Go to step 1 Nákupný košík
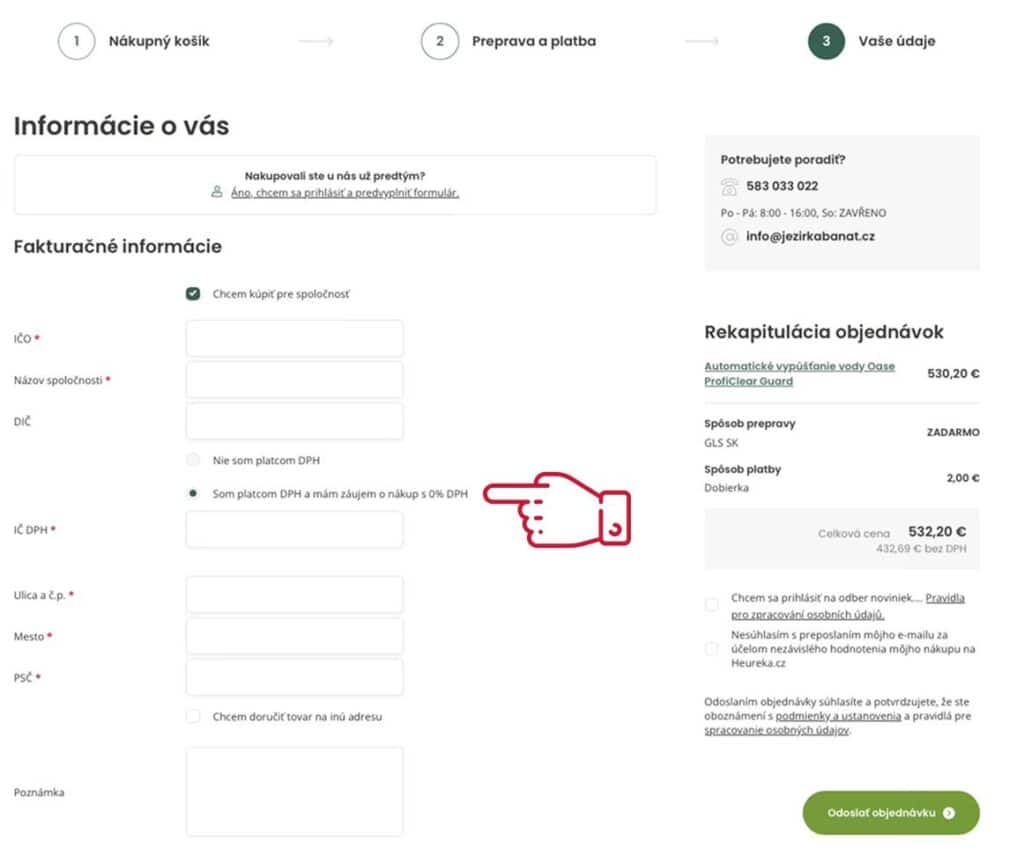The width and height of the screenshot is (1024, 864). coord(135,42)
